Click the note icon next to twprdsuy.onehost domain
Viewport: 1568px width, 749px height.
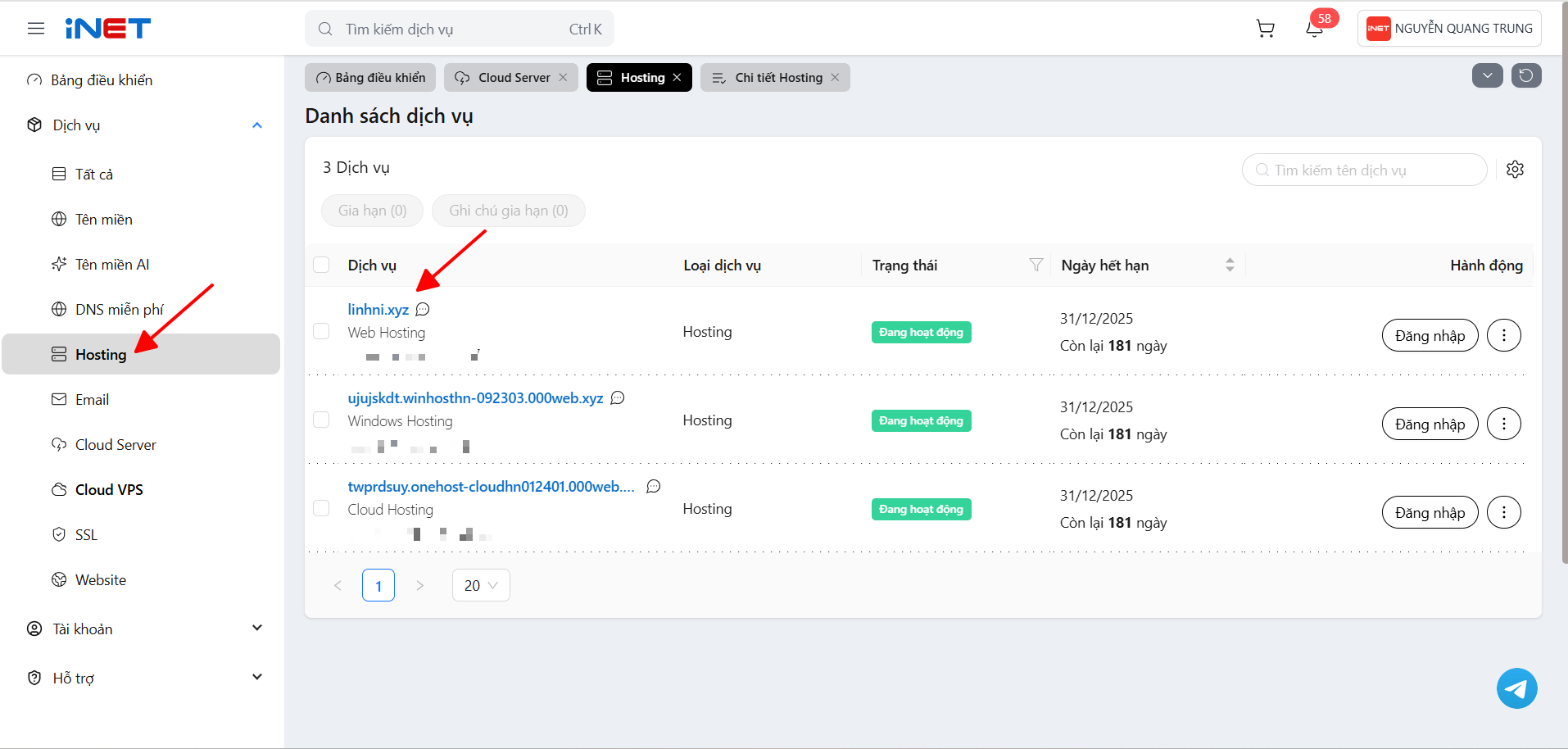654,486
